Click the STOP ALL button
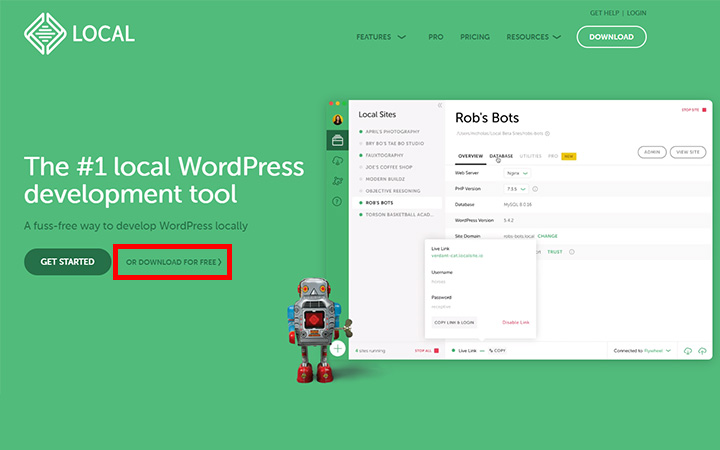720x450 pixels. click(x=427, y=351)
